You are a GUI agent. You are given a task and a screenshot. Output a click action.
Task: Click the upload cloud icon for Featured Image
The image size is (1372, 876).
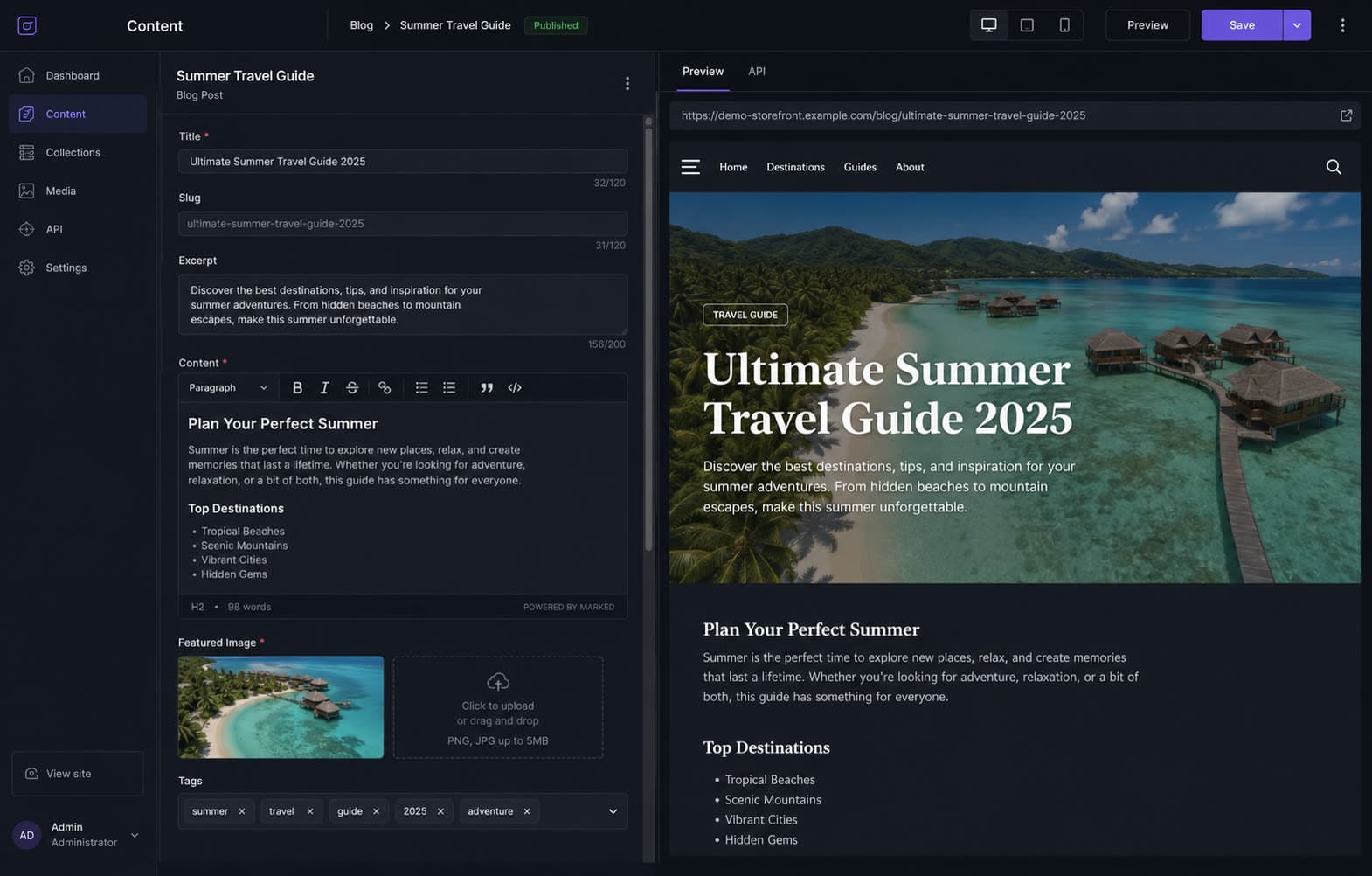click(x=498, y=681)
